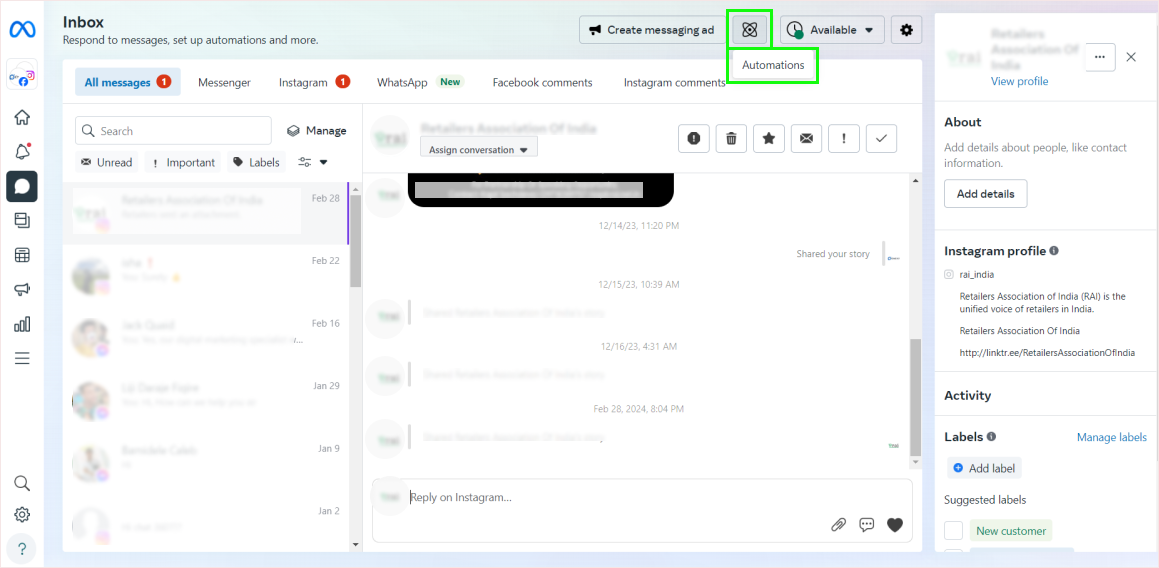Click the Automations tooltip label
This screenshot has height=568, width=1159.
tap(773, 65)
